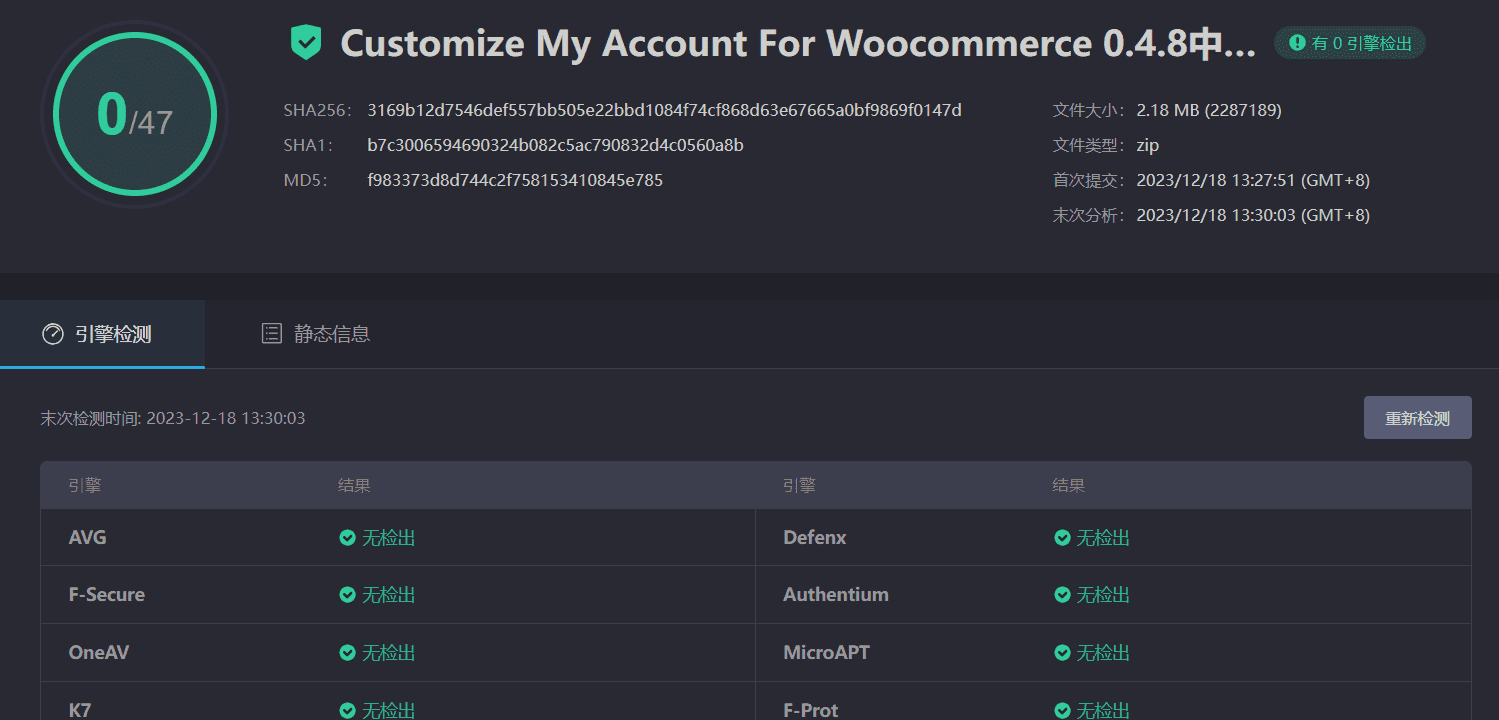Image resolution: width=1499 pixels, height=720 pixels.
Task: Click 无检出 result text in Defenx row
Action: pos(1103,538)
